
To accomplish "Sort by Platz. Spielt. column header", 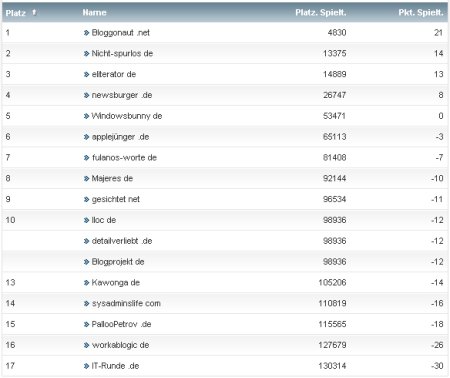I will pos(321,13).
